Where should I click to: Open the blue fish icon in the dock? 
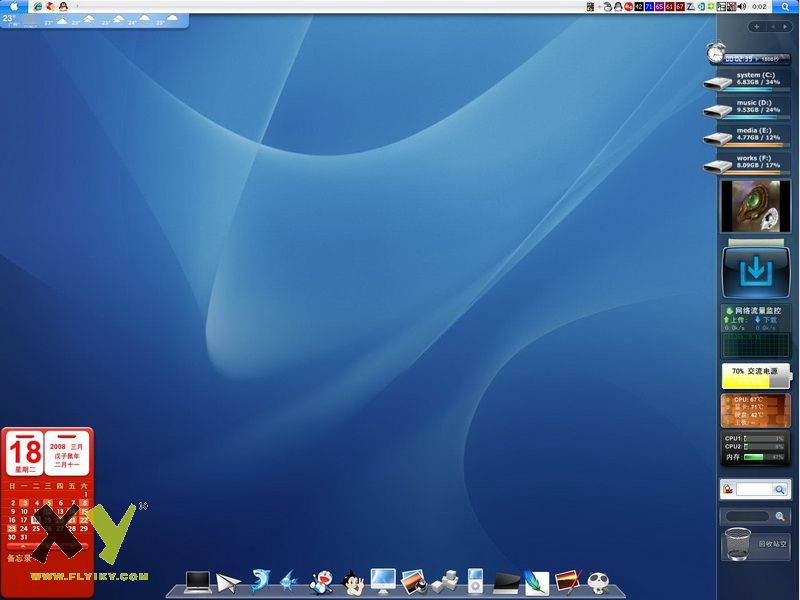(289, 581)
